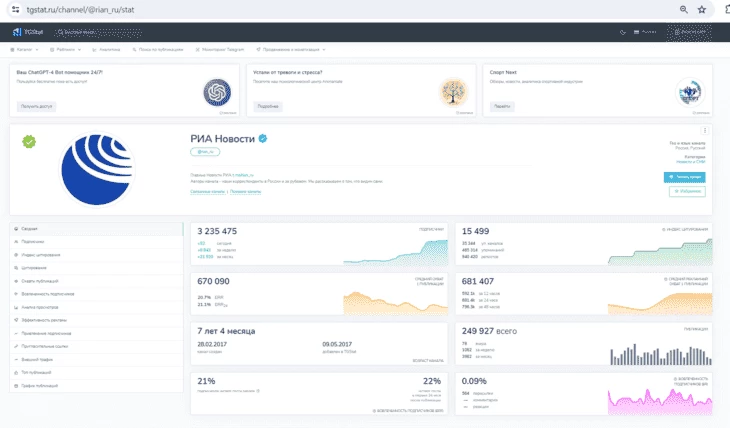Open the related channels link under description

(208, 191)
